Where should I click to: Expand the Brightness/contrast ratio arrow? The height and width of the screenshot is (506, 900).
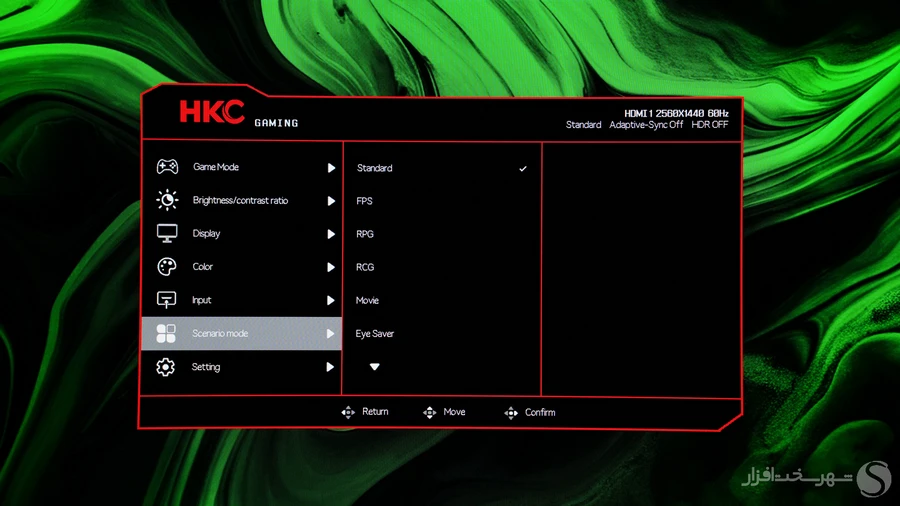coord(331,201)
